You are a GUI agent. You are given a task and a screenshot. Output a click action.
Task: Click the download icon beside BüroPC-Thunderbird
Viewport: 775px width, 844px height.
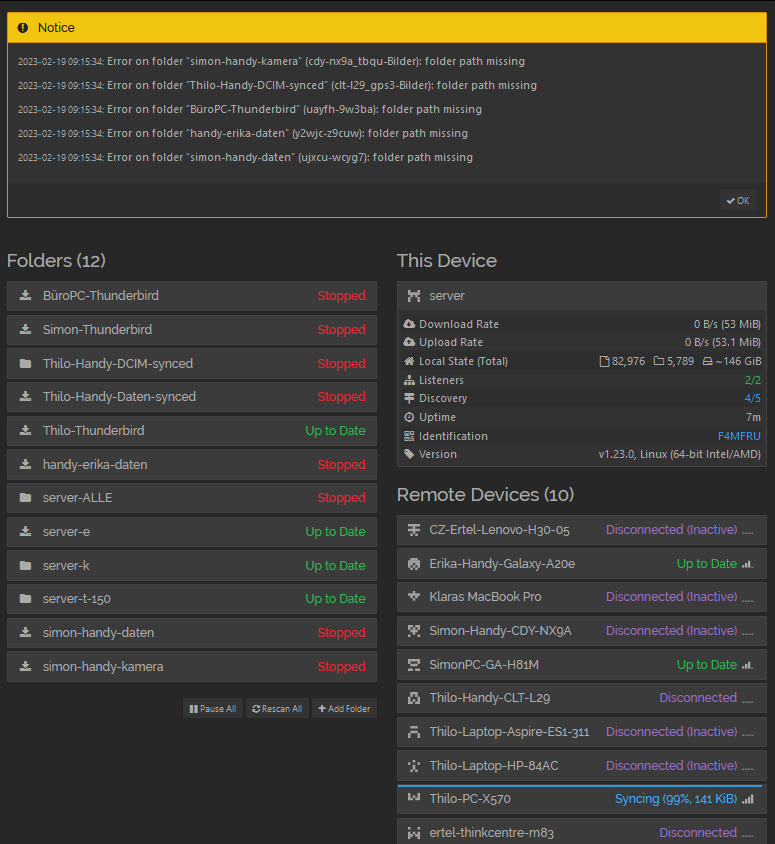(25, 296)
